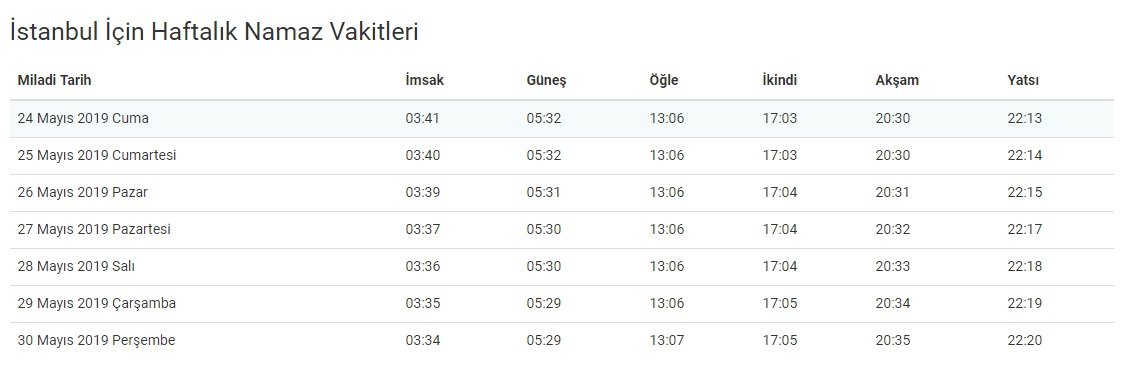Click the 17:05 İkindi time for Çarşamba

[780, 304]
